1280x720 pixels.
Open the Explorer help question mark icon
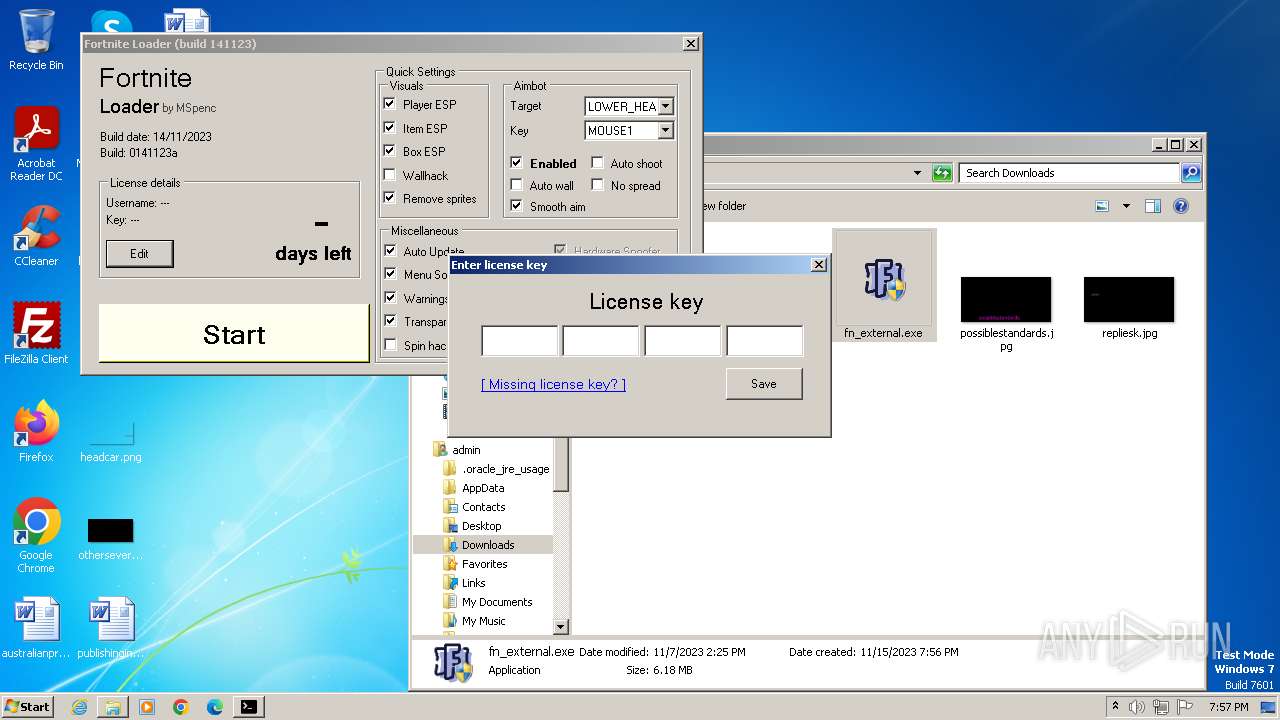coord(1181,206)
